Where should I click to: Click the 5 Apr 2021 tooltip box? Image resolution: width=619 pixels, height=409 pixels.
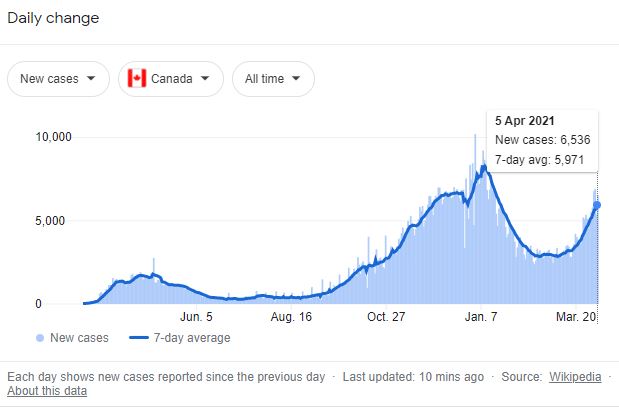[x=540, y=140]
